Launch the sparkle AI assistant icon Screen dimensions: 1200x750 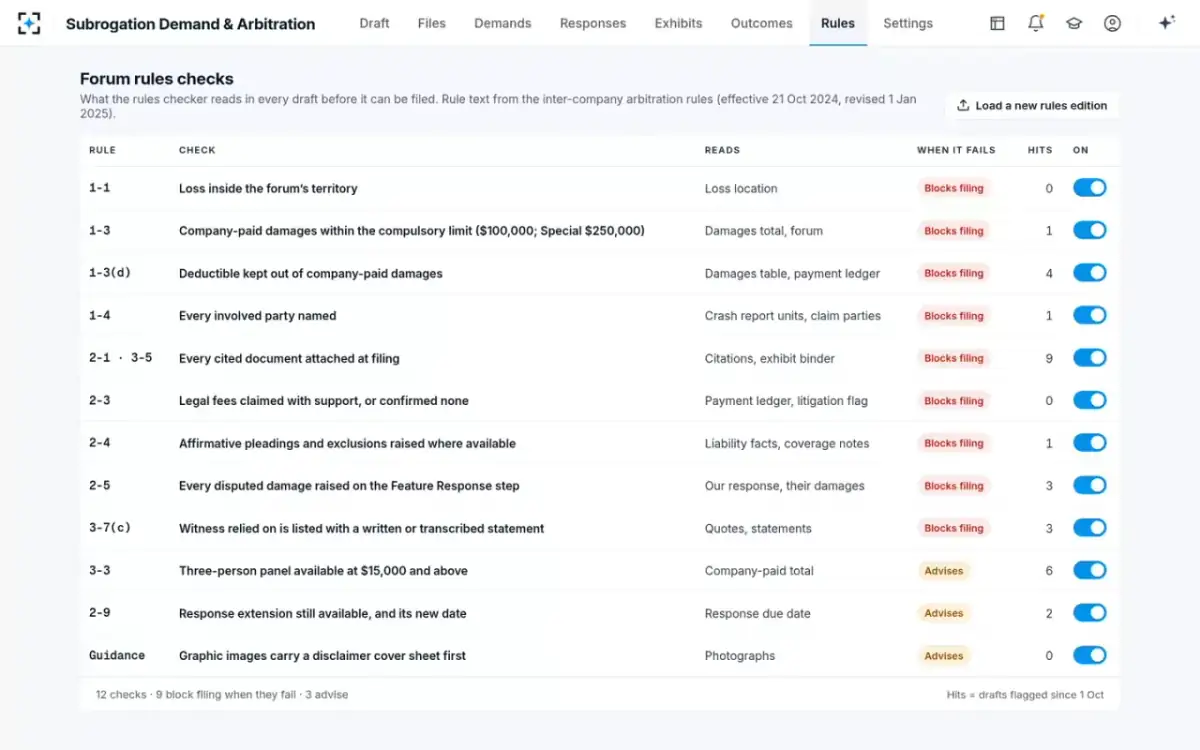click(x=1166, y=23)
